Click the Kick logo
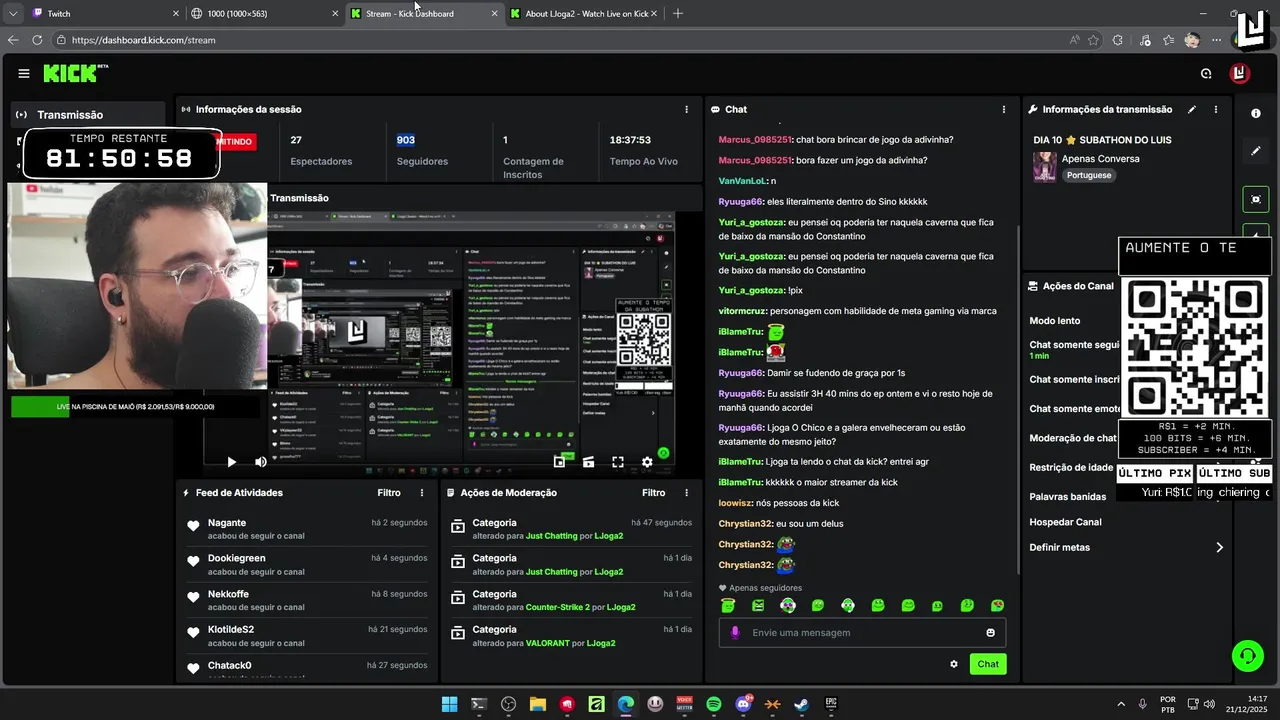 click(x=74, y=73)
